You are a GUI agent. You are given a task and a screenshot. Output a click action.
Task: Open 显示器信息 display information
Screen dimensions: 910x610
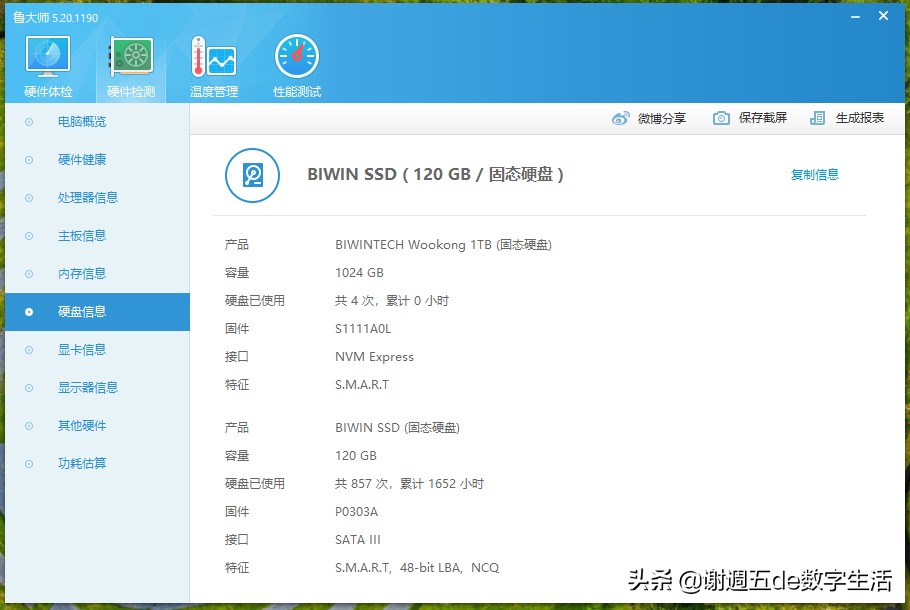point(84,387)
